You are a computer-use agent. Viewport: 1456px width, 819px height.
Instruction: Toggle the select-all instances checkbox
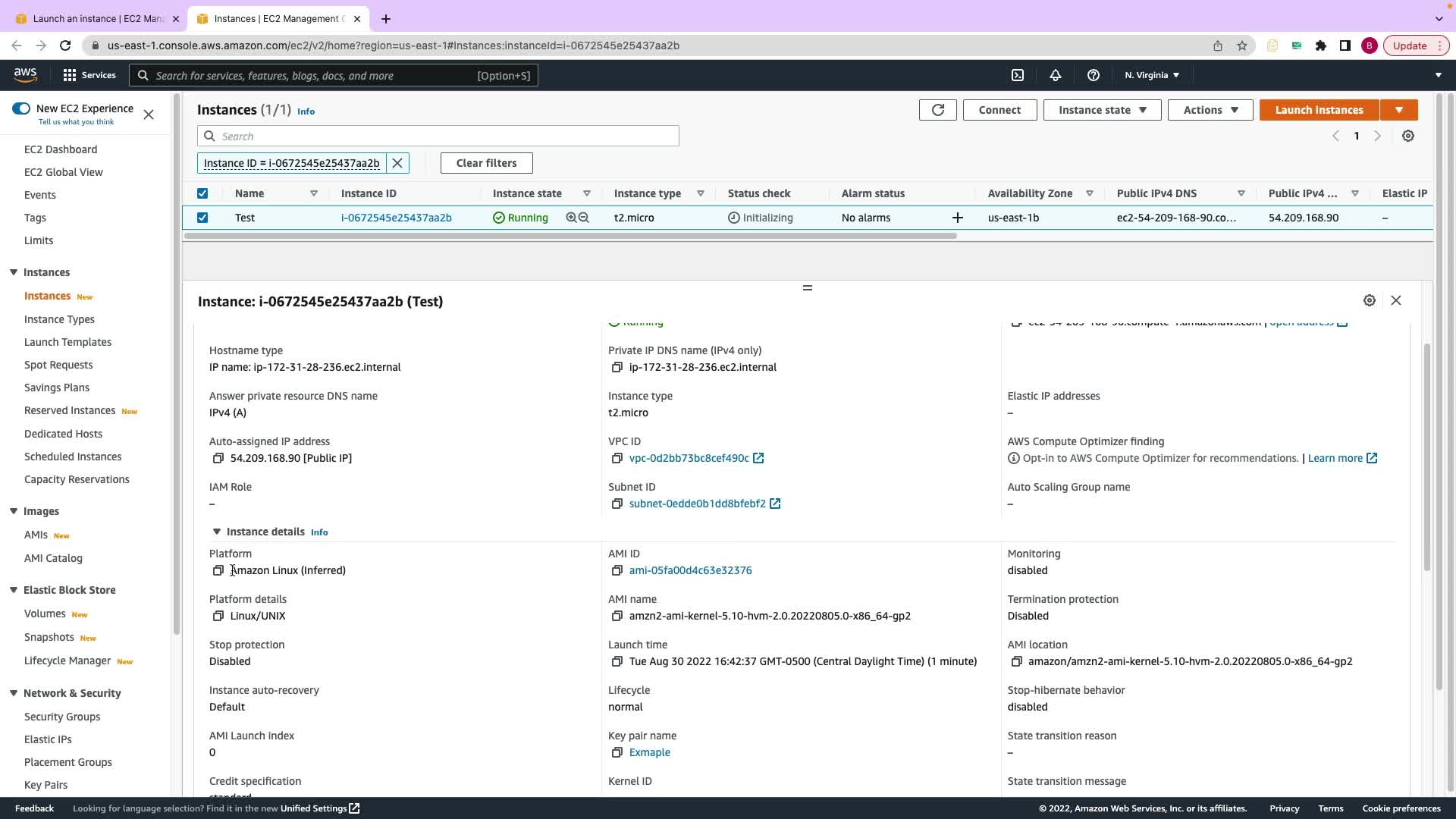coord(202,193)
